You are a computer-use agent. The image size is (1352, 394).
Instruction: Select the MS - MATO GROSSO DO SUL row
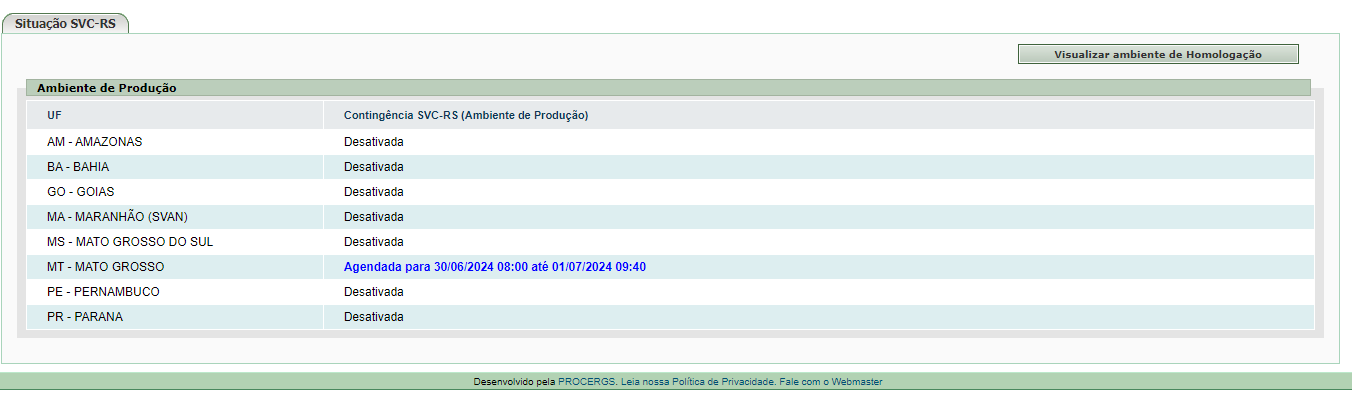tap(670, 242)
